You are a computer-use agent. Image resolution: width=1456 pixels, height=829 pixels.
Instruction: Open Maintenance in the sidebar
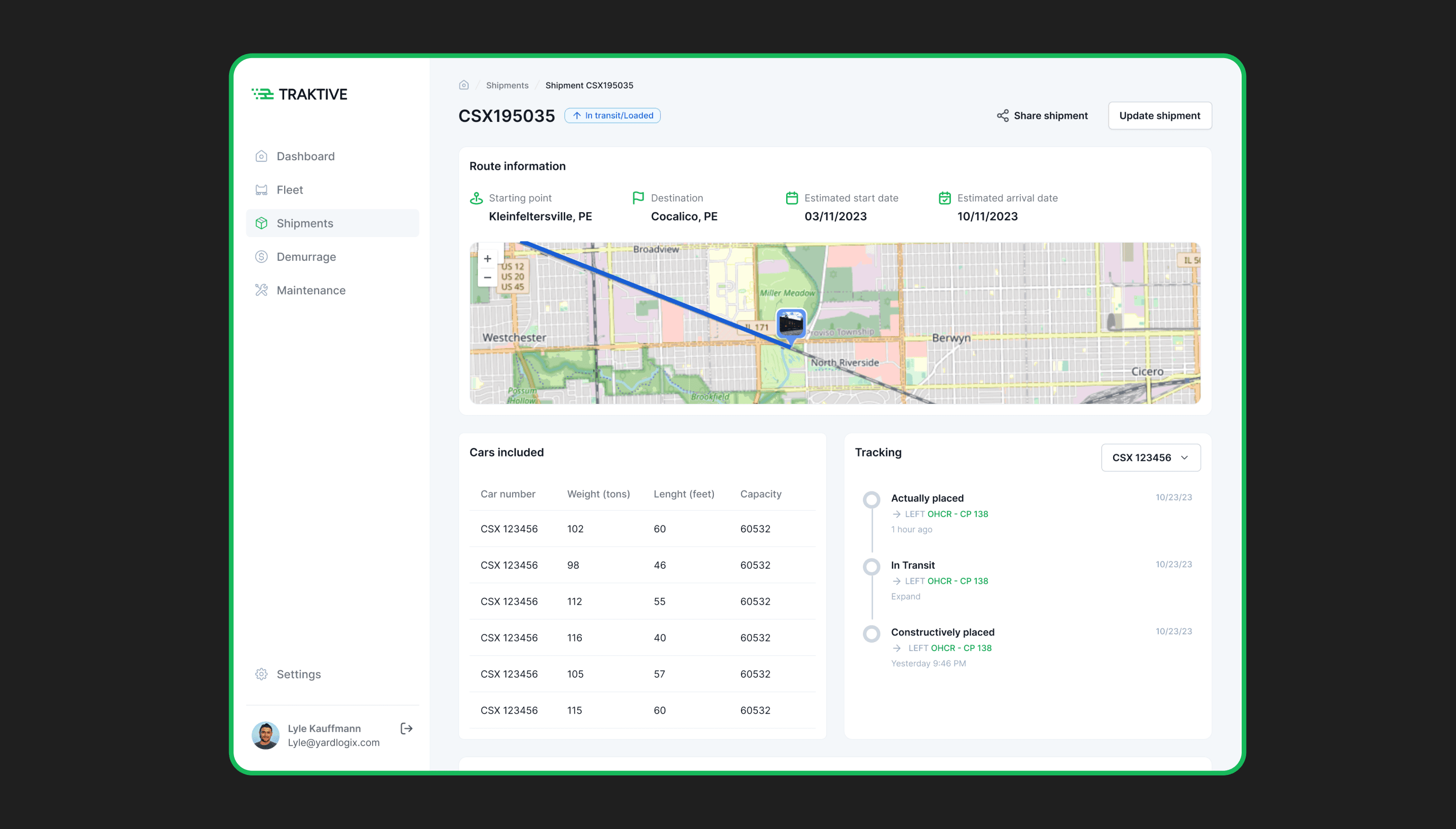pyautogui.click(x=310, y=290)
